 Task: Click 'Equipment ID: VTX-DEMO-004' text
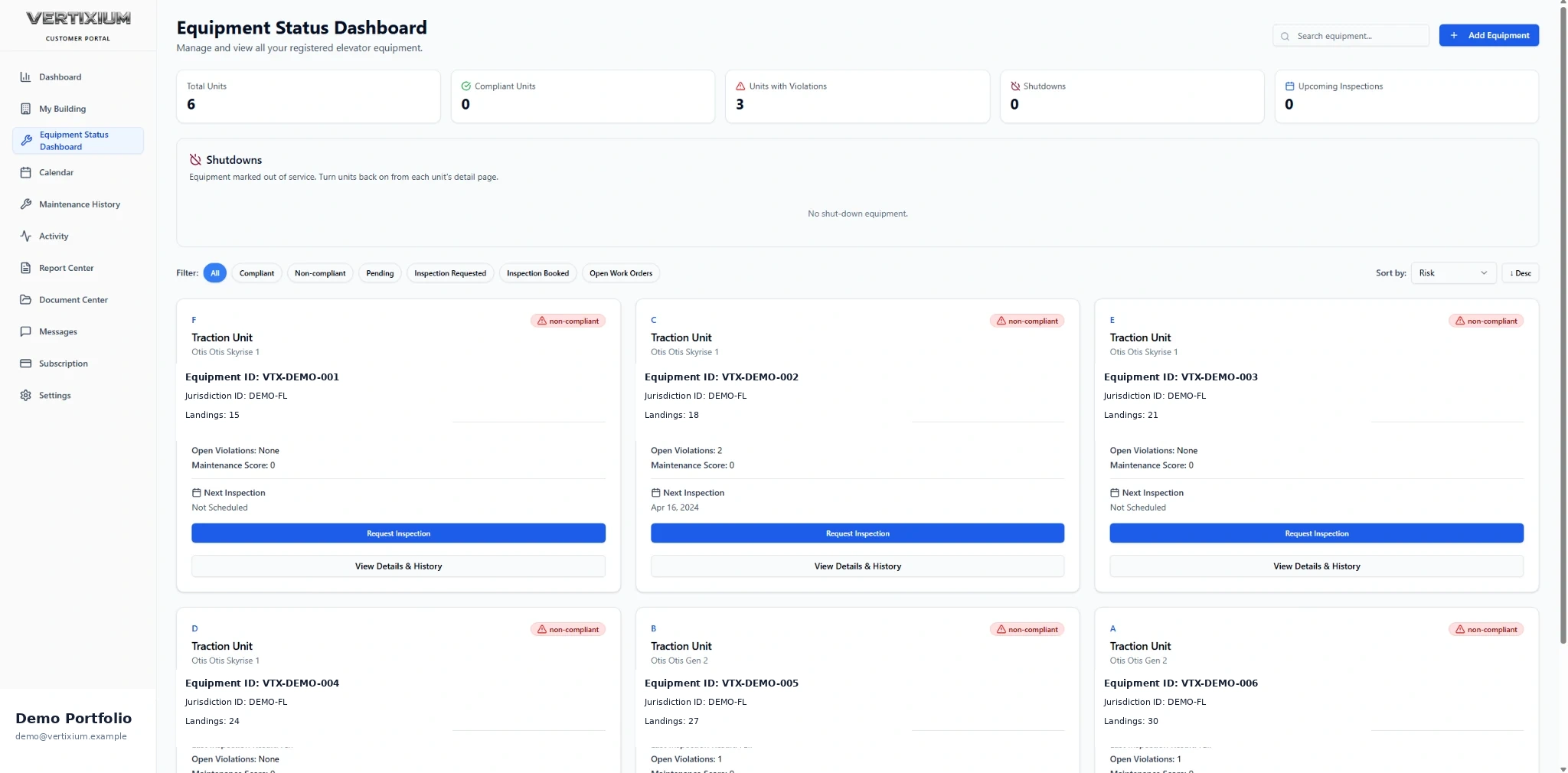(262, 683)
